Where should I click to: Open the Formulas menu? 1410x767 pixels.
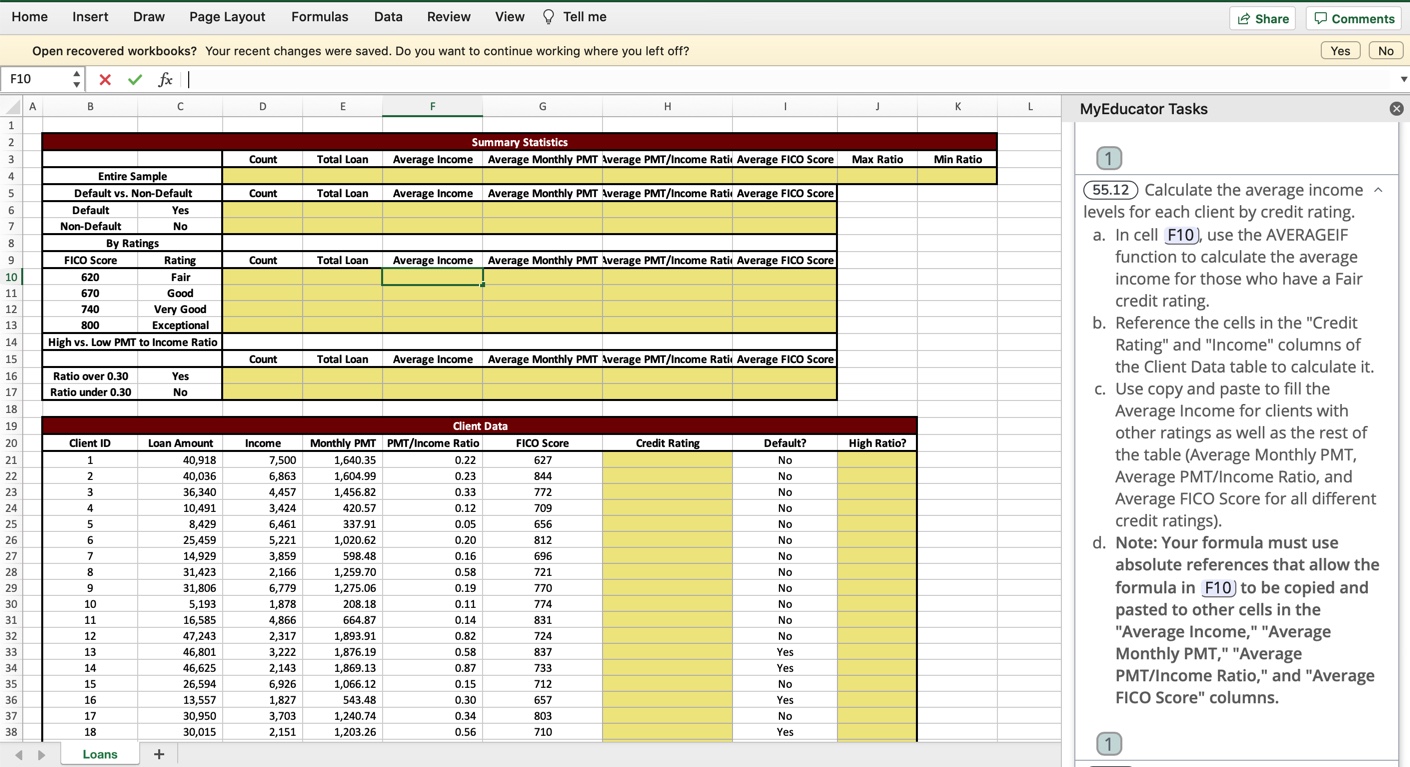(x=319, y=16)
